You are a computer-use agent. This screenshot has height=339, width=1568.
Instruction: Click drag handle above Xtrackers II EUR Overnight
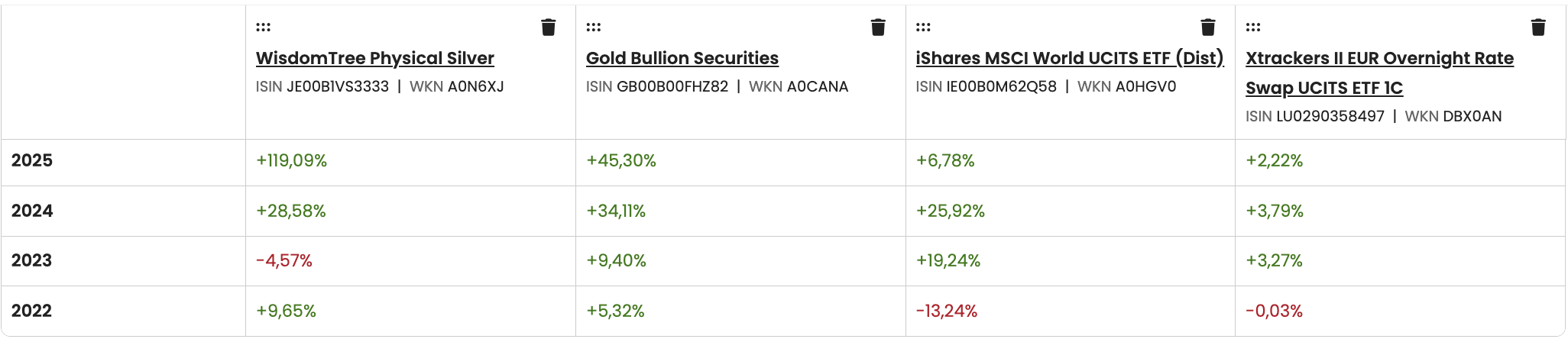tap(1253, 27)
